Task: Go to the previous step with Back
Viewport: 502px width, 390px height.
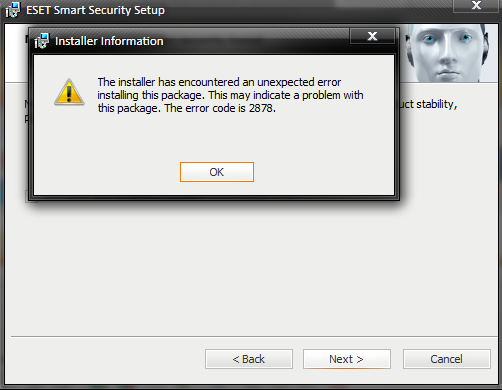Action: point(249,359)
